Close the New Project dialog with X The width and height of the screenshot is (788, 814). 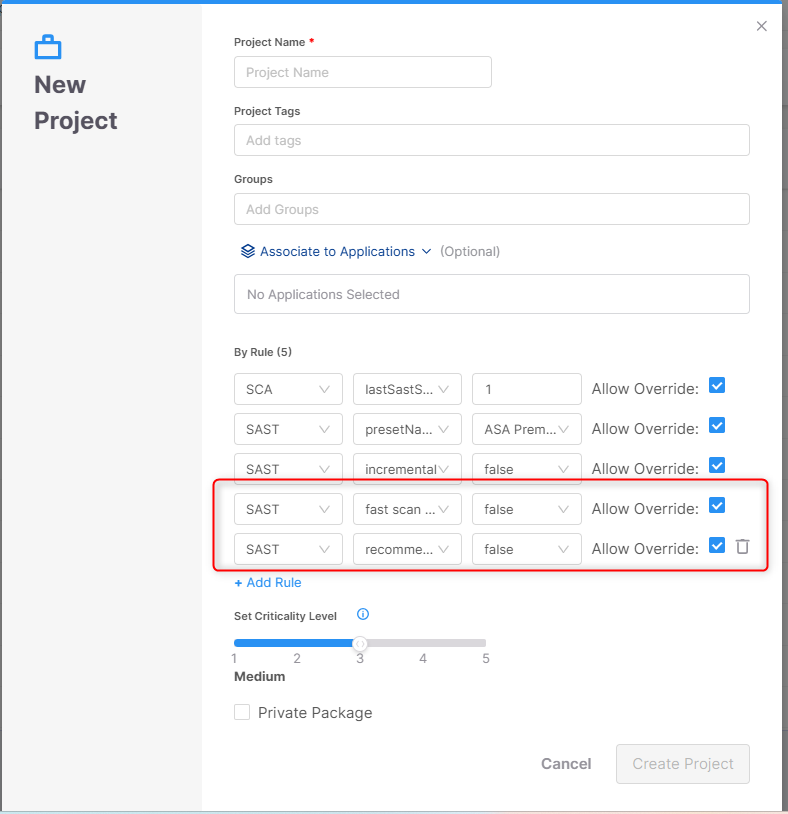point(762,26)
